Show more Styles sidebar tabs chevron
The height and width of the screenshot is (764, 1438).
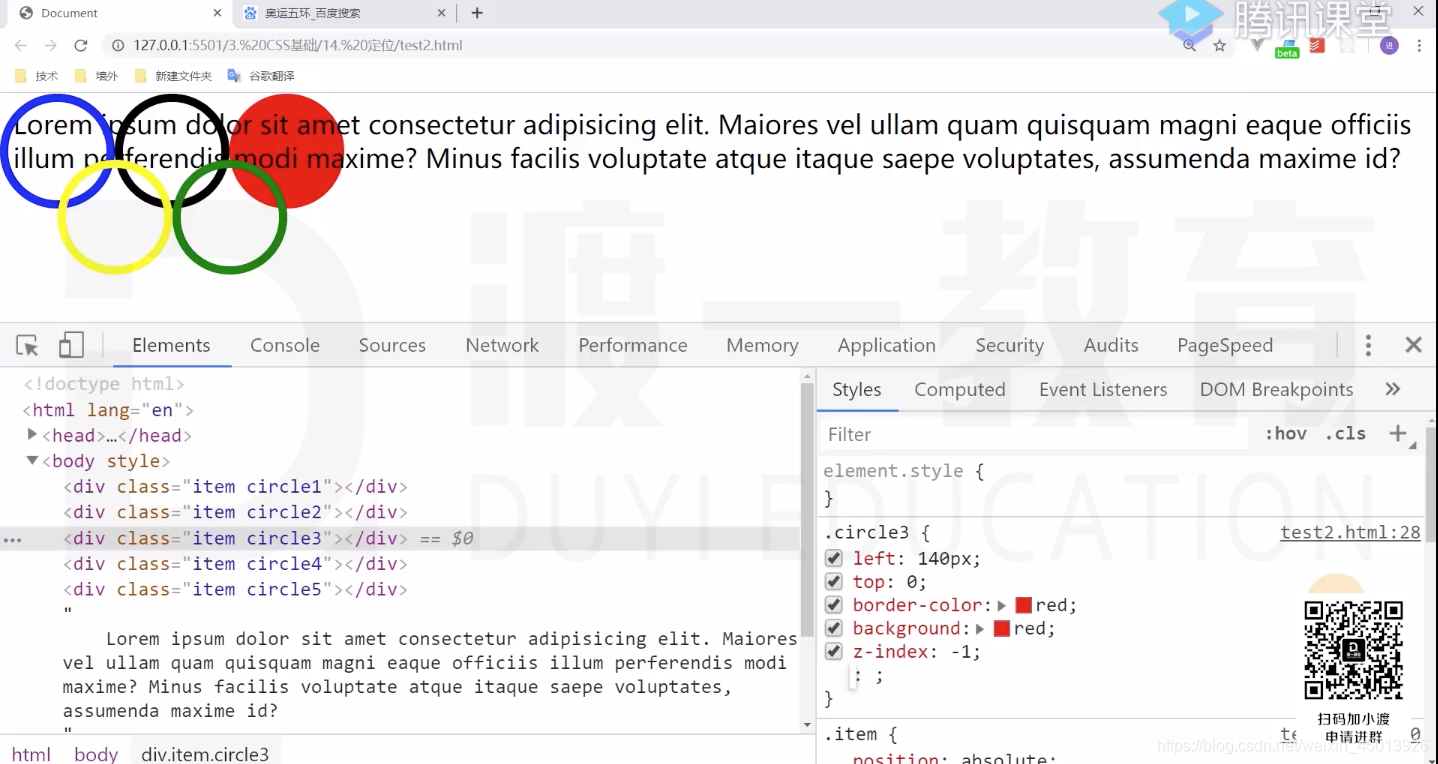coord(1392,389)
